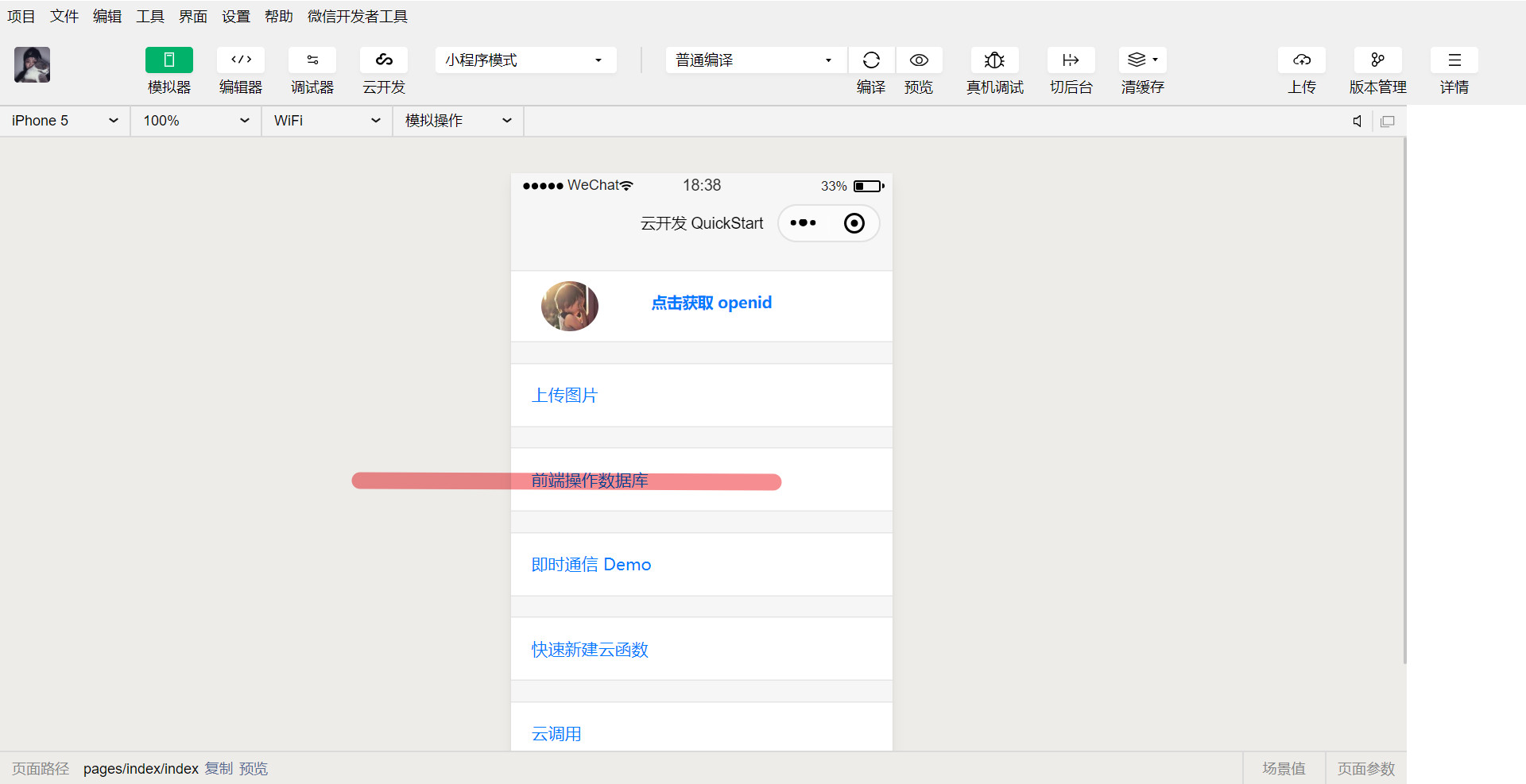Click the 页面参数 (page parameters) status item
The height and width of the screenshot is (784, 1526).
click(1366, 769)
